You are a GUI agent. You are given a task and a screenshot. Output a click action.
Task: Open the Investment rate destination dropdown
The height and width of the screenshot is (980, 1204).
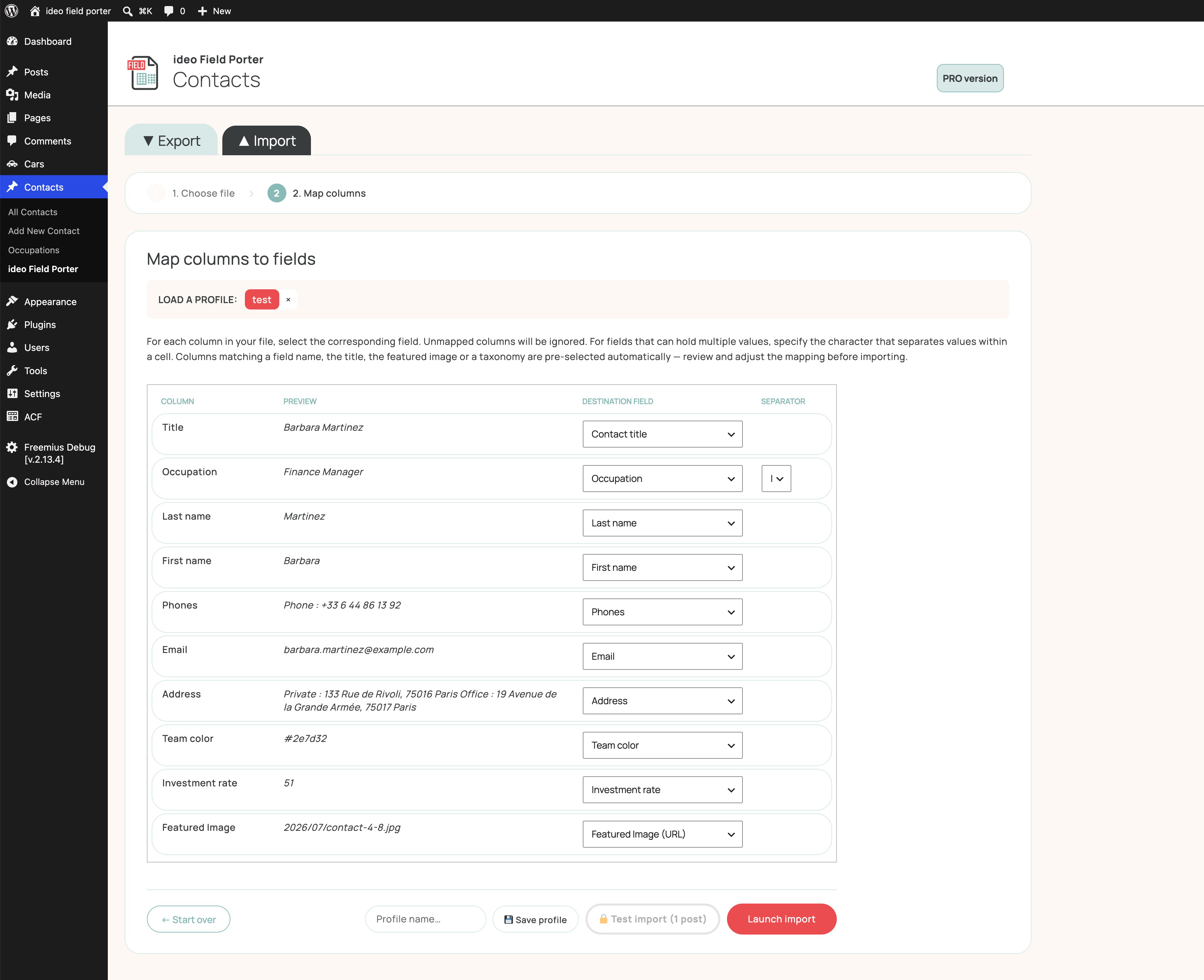pos(662,790)
